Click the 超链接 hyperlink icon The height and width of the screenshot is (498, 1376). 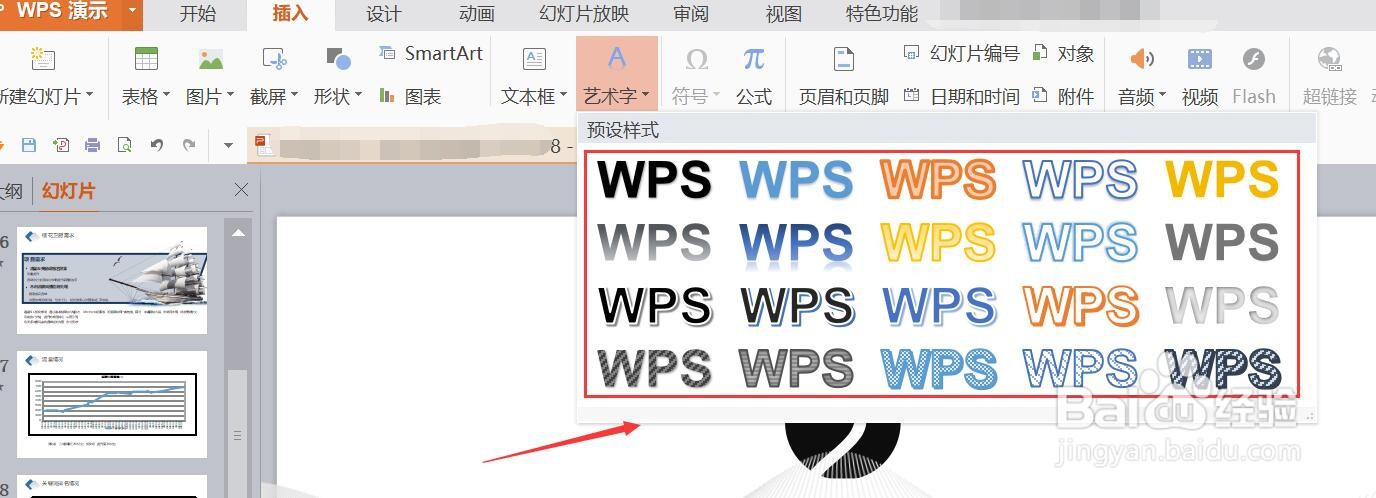pyautogui.click(x=1329, y=59)
